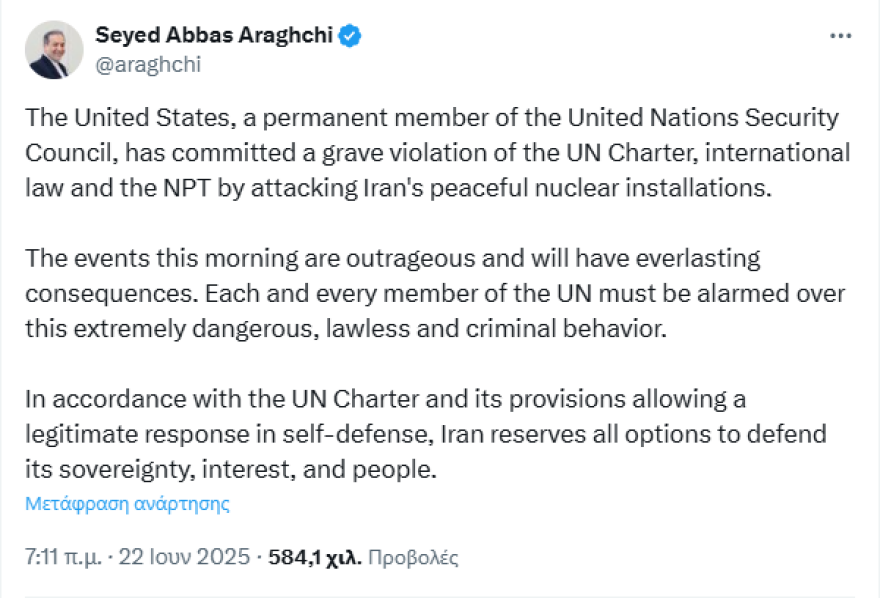
Task: Open the three-dot more options menu
Action: (x=840, y=36)
